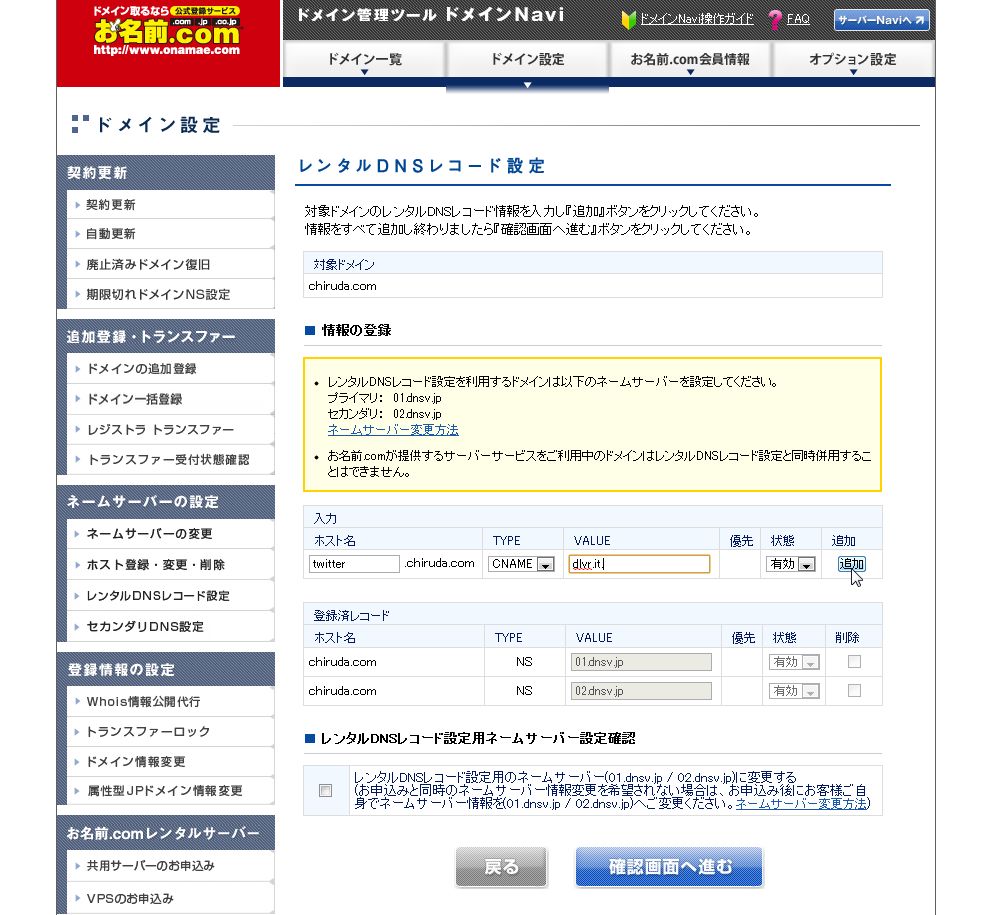The image size is (999, 915).
Task: Check delete box for 01.dnsv.jp record
Action: coord(854,662)
